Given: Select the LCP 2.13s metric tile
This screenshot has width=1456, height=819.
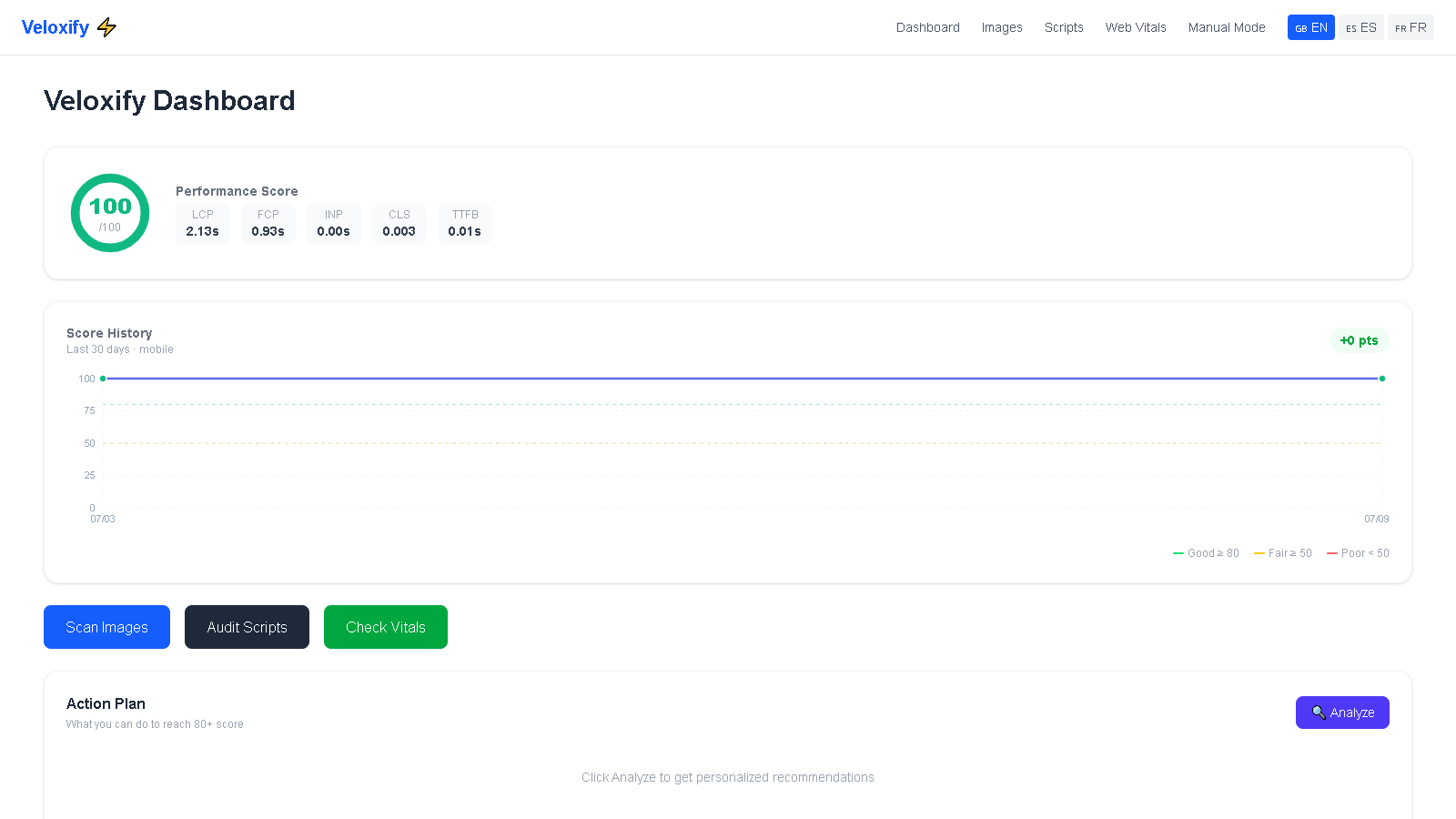Looking at the screenshot, I should coord(202,224).
